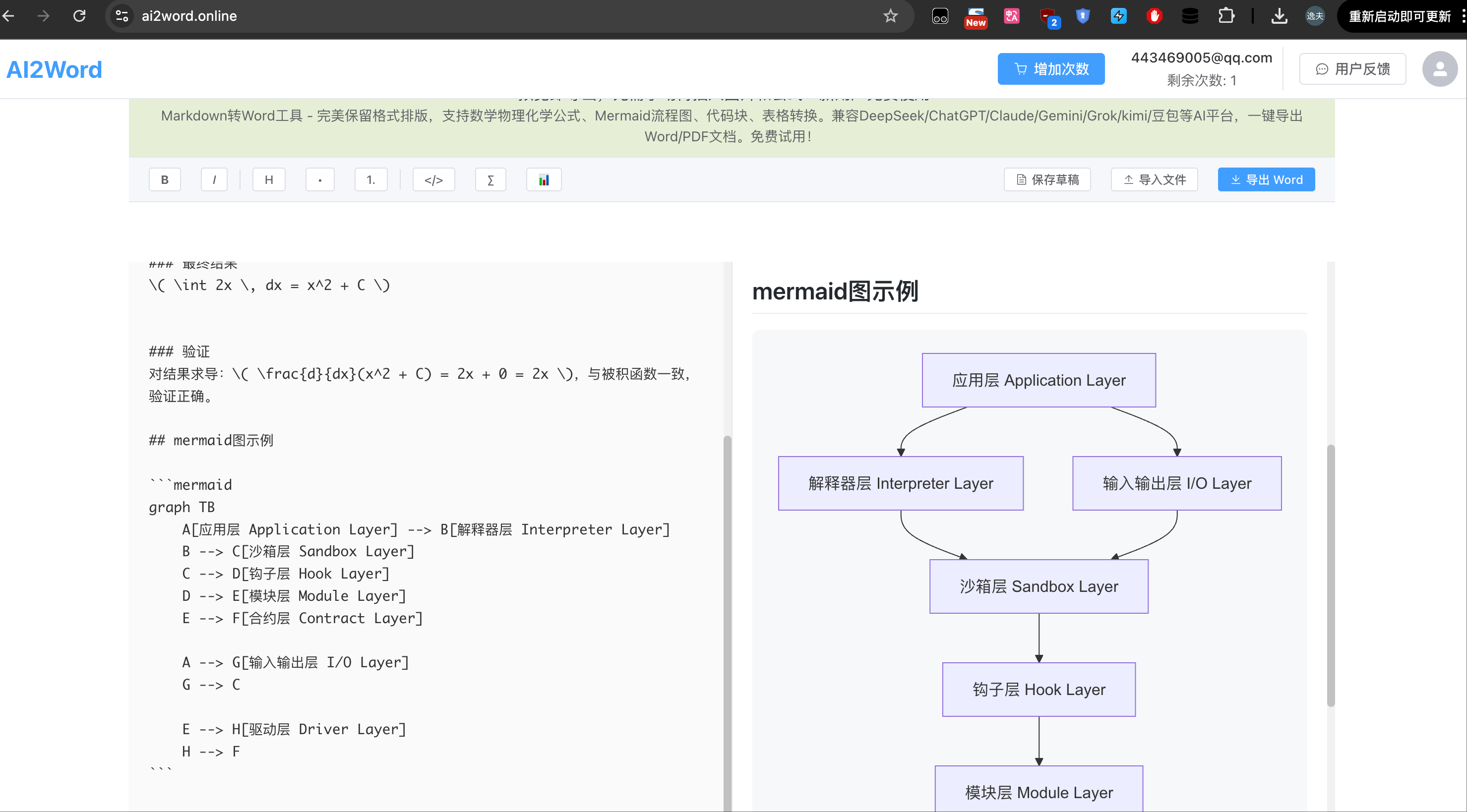Click the AI2Word logo link

click(54, 69)
